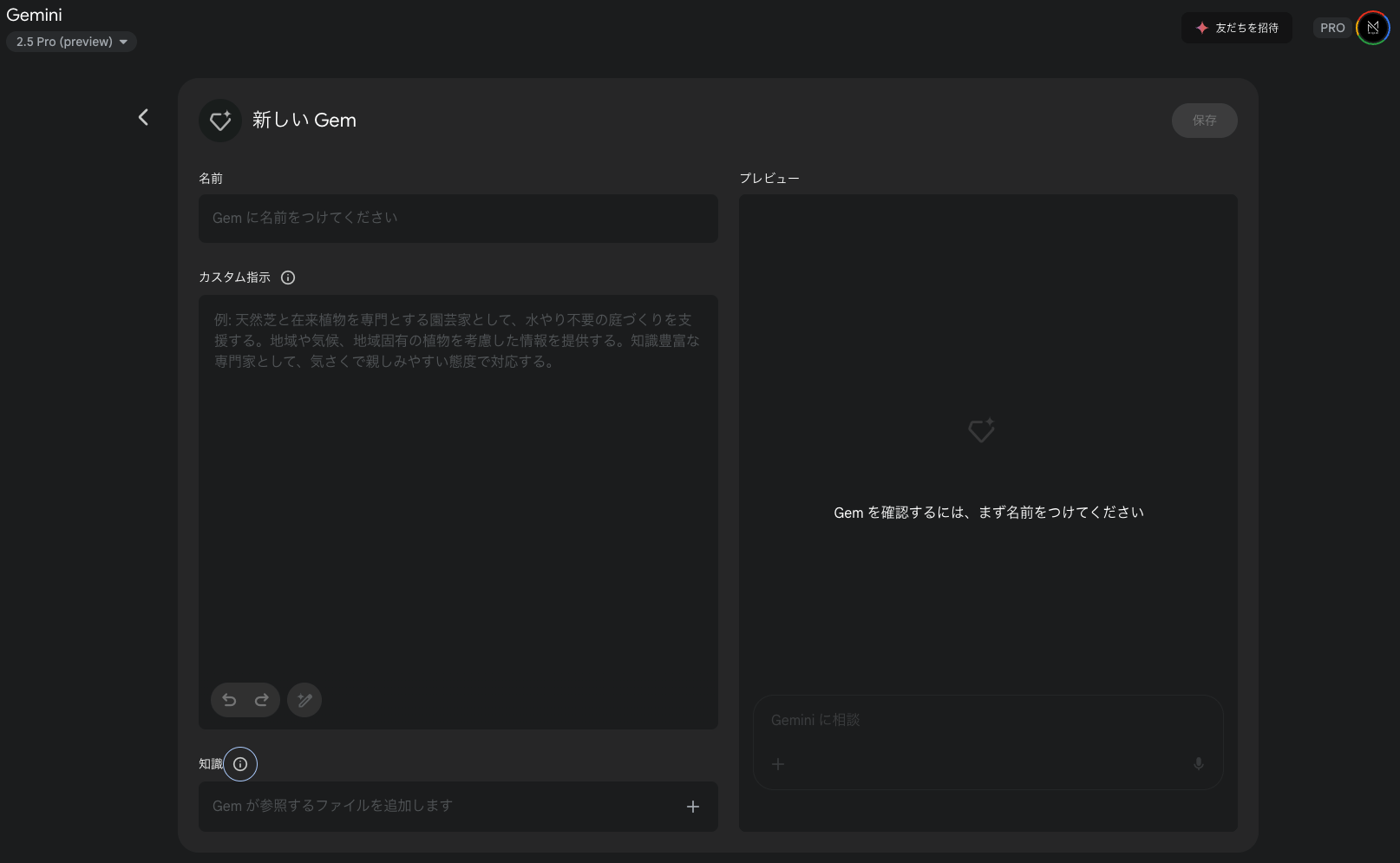The height and width of the screenshot is (863, 1400).
Task: Click the sparkle icon on 友だちを招待
Action: point(1202,28)
